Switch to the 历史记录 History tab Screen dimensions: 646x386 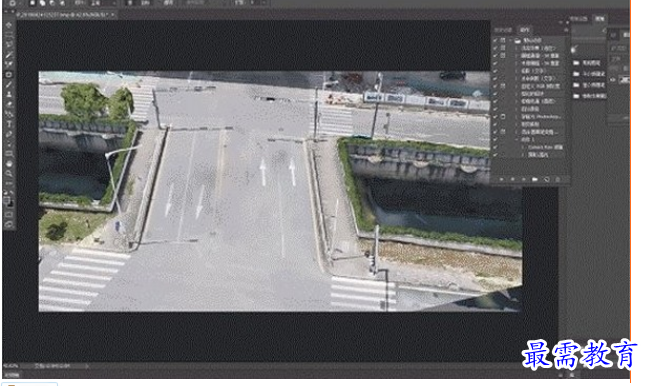pyautogui.click(x=503, y=30)
